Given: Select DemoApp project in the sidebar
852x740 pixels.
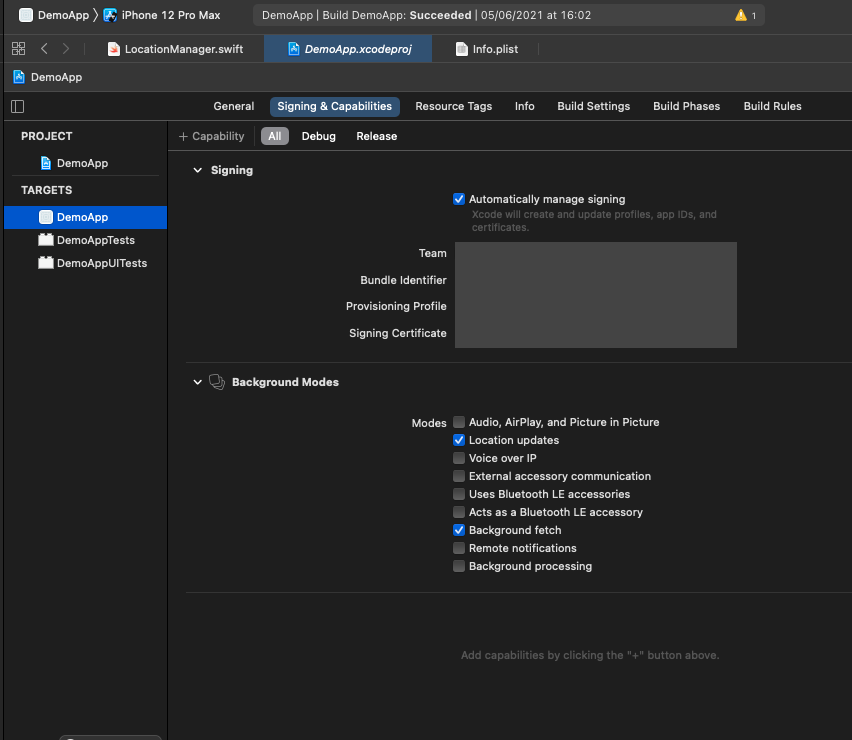Looking at the screenshot, I should [x=81, y=163].
